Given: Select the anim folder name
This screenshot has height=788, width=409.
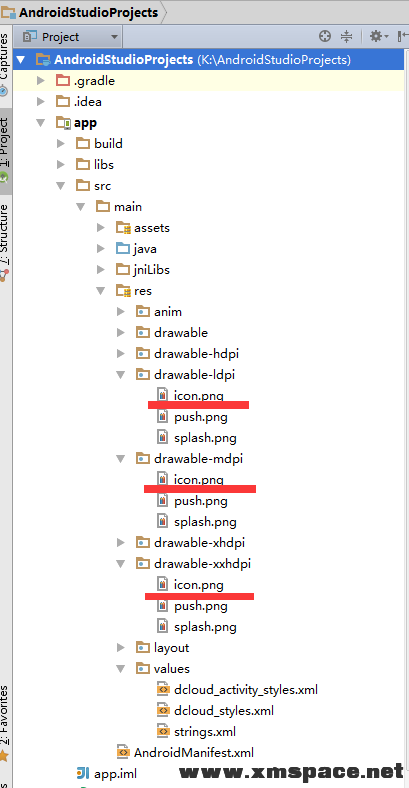Looking at the screenshot, I should (x=168, y=312).
